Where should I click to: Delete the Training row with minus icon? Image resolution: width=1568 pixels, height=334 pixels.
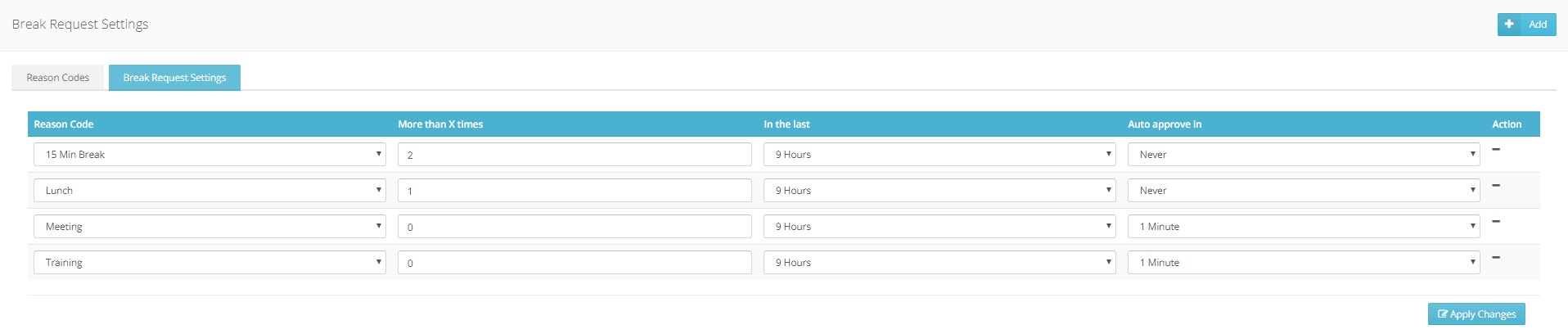(x=1496, y=258)
